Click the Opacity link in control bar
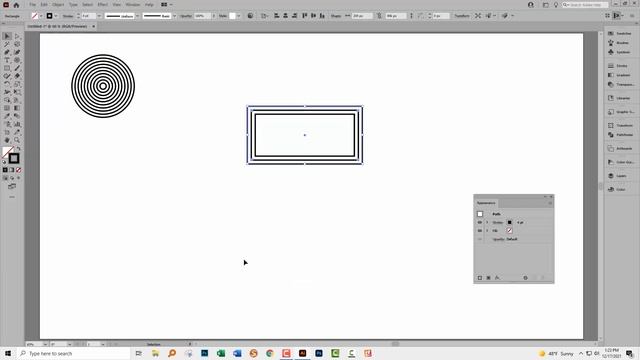 click(x=186, y=16)
